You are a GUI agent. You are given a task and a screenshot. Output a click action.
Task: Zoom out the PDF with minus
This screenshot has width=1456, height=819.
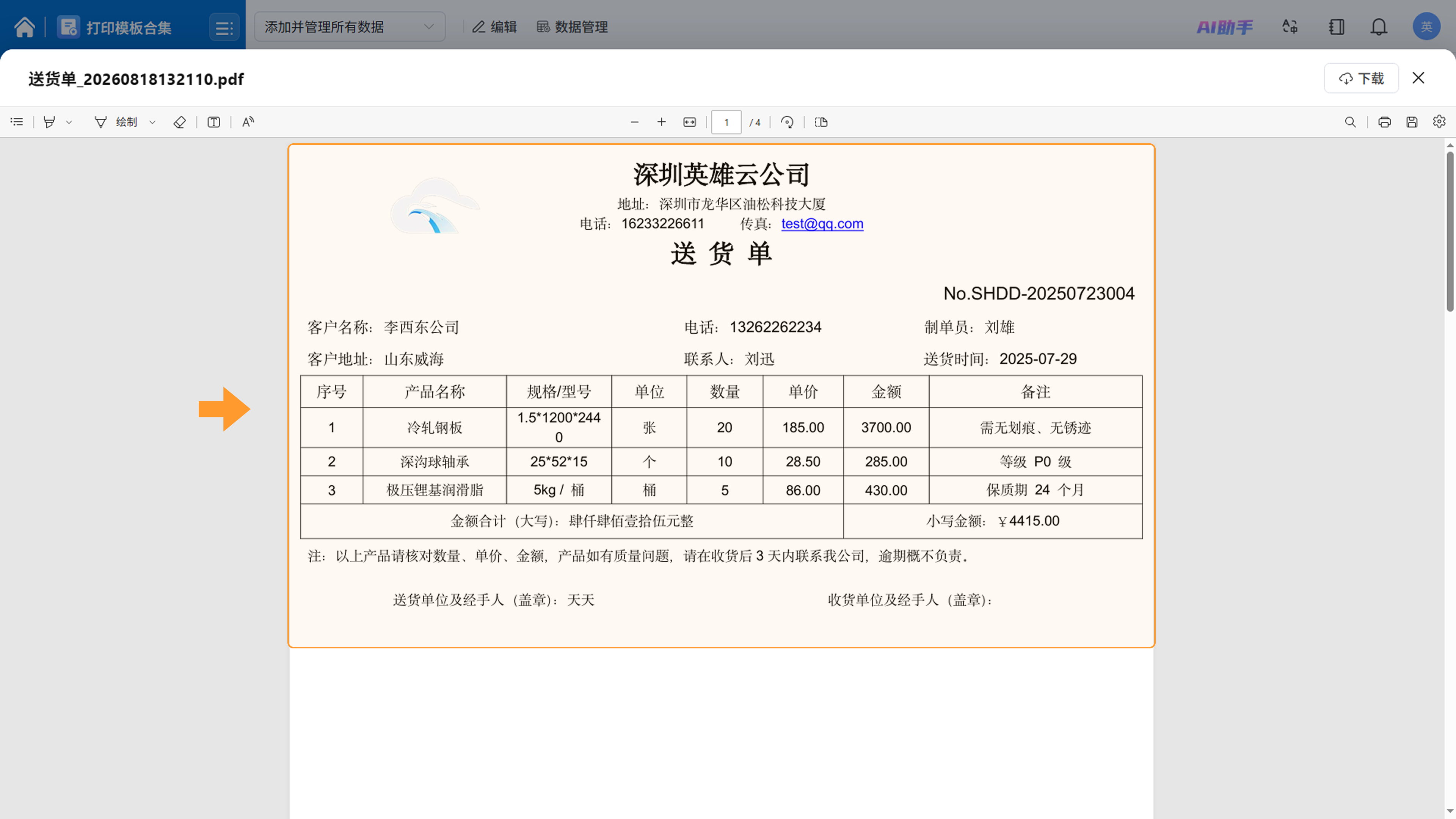click(x=634, y=122)
